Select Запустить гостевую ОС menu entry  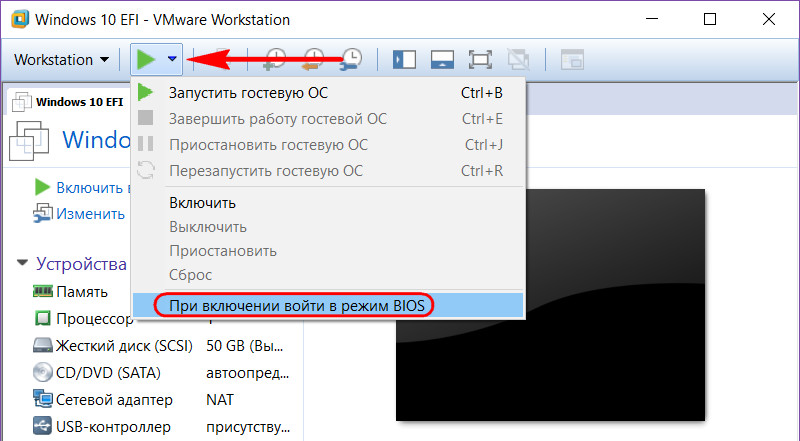pos(328,93)
